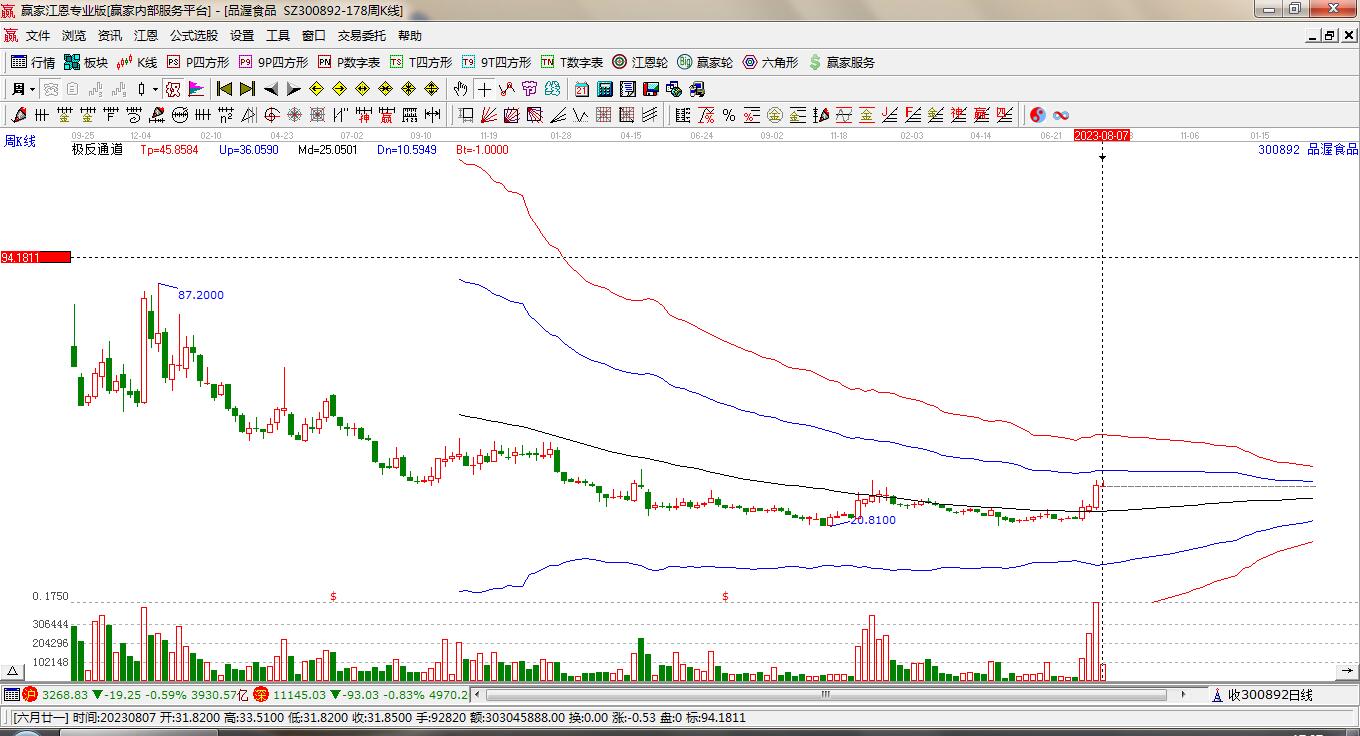Open the T数字表 tool

coord(571,62)
